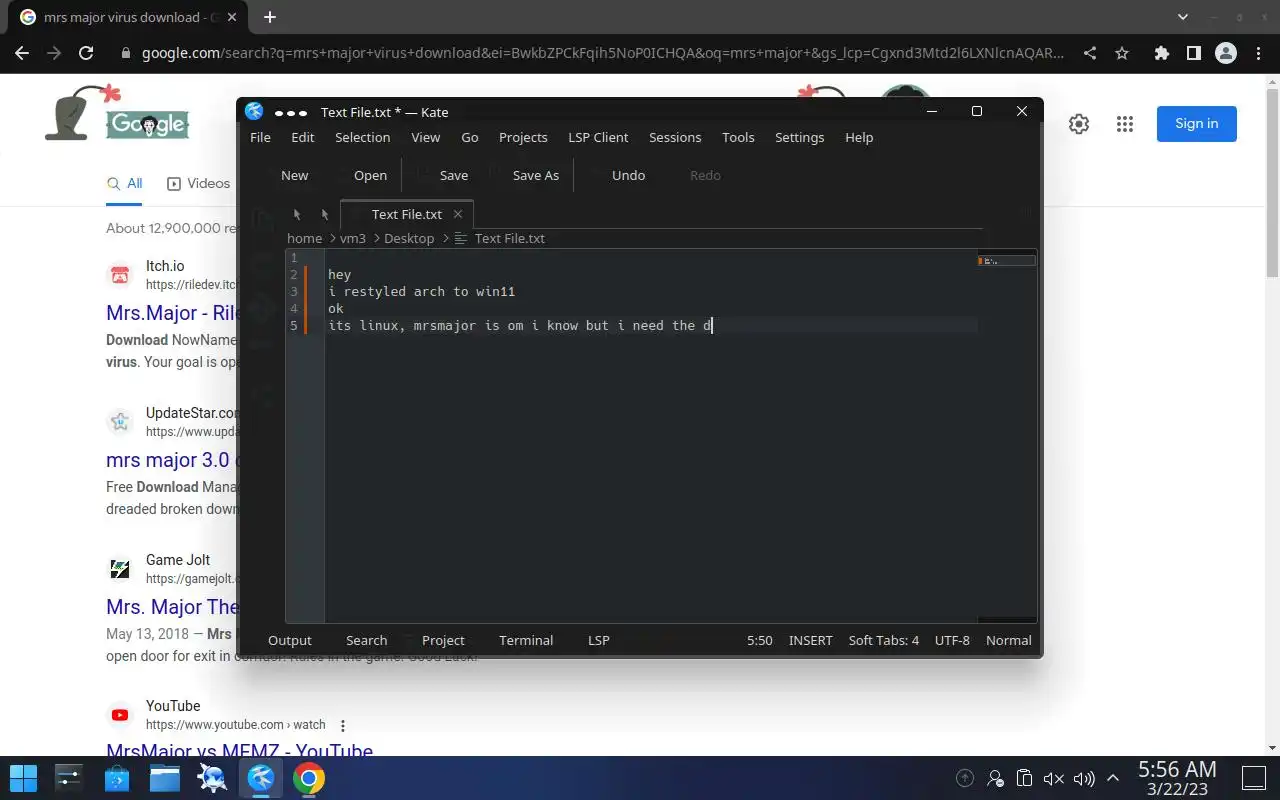Viewport: 1280px width, 800px height.
Task: Open the Selection menu in Kate
Action: click(x=362, y=137)
